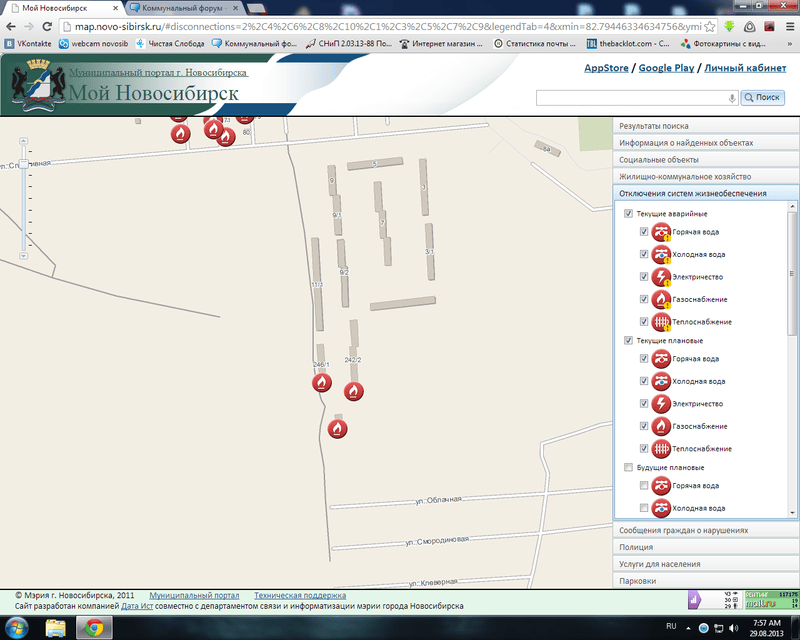Uncheck emergency Электричество checkbox
The width and height of the screenshot is (800, 640).
(x=644, y=277)
